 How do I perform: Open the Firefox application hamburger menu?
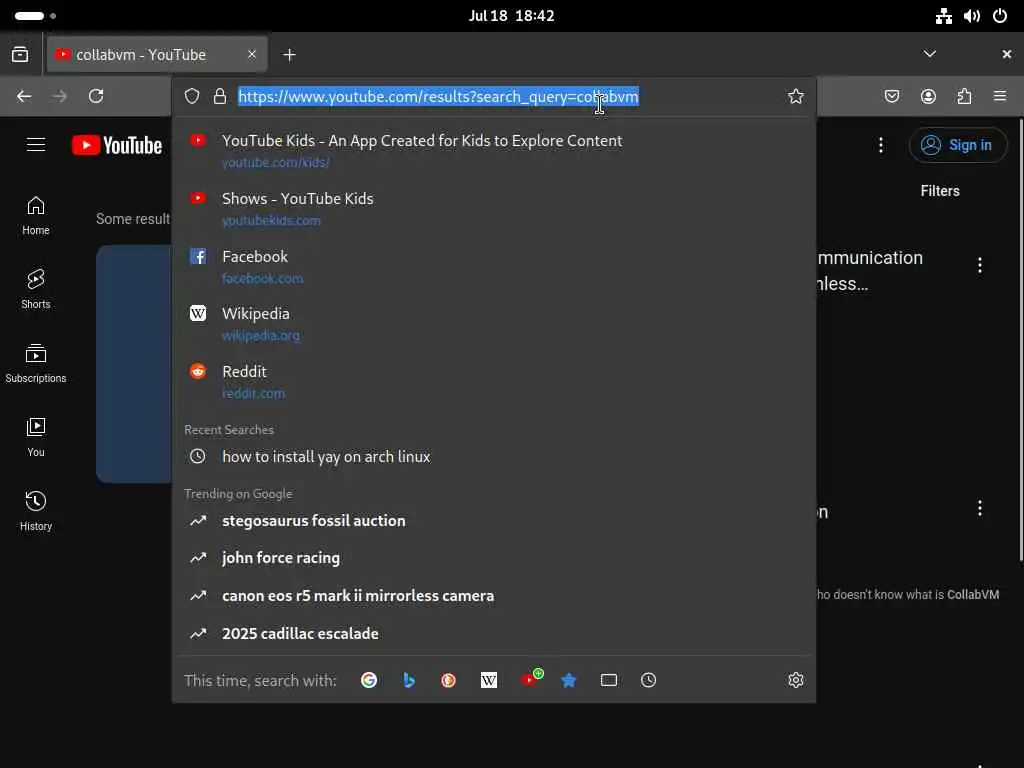tap(1000, 96)
